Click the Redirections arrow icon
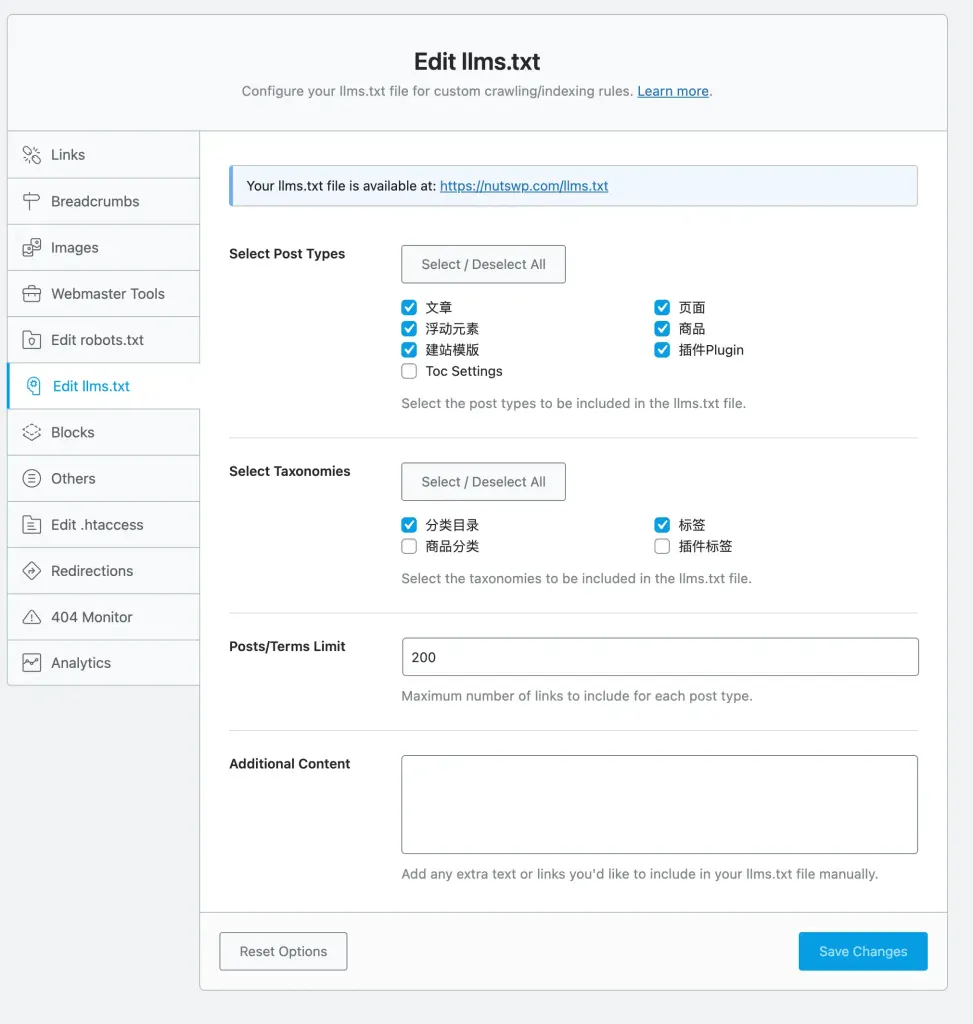The image size is (973, 1024). 32,571
